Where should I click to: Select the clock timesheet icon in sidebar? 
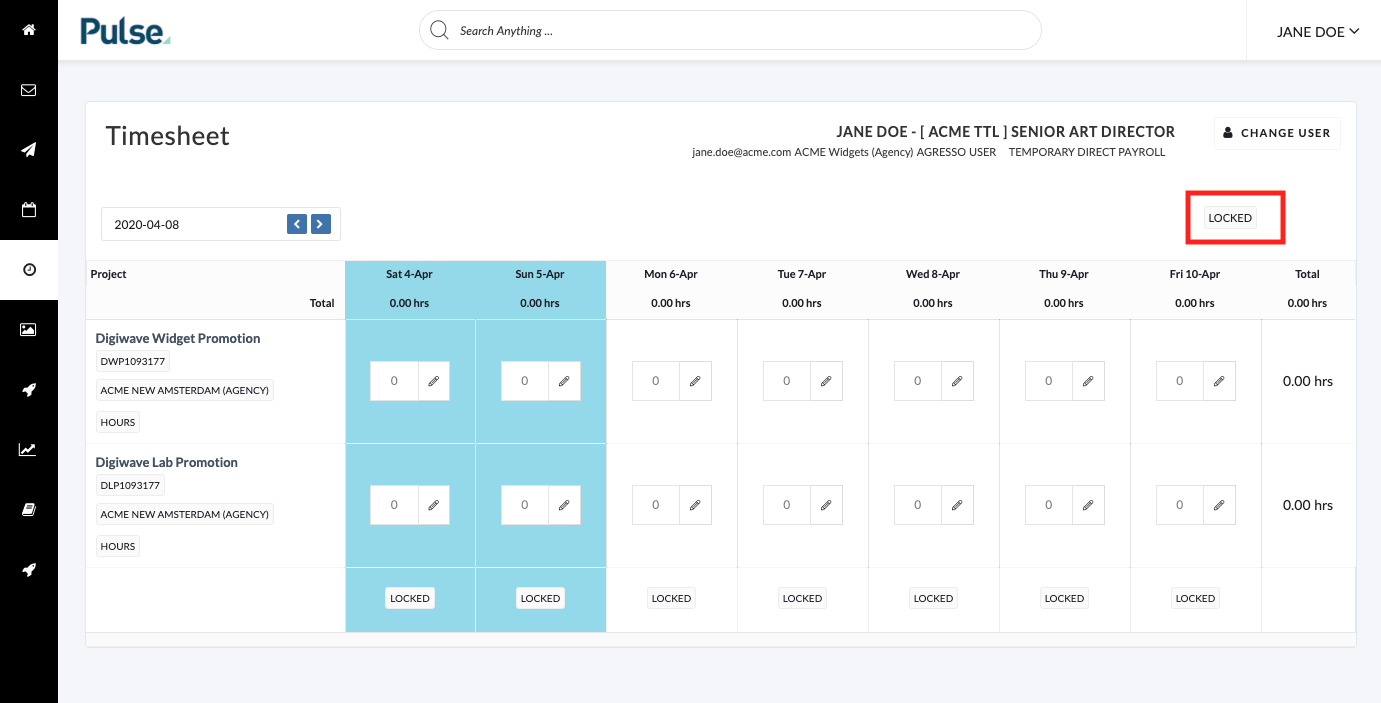coord(29,270)
